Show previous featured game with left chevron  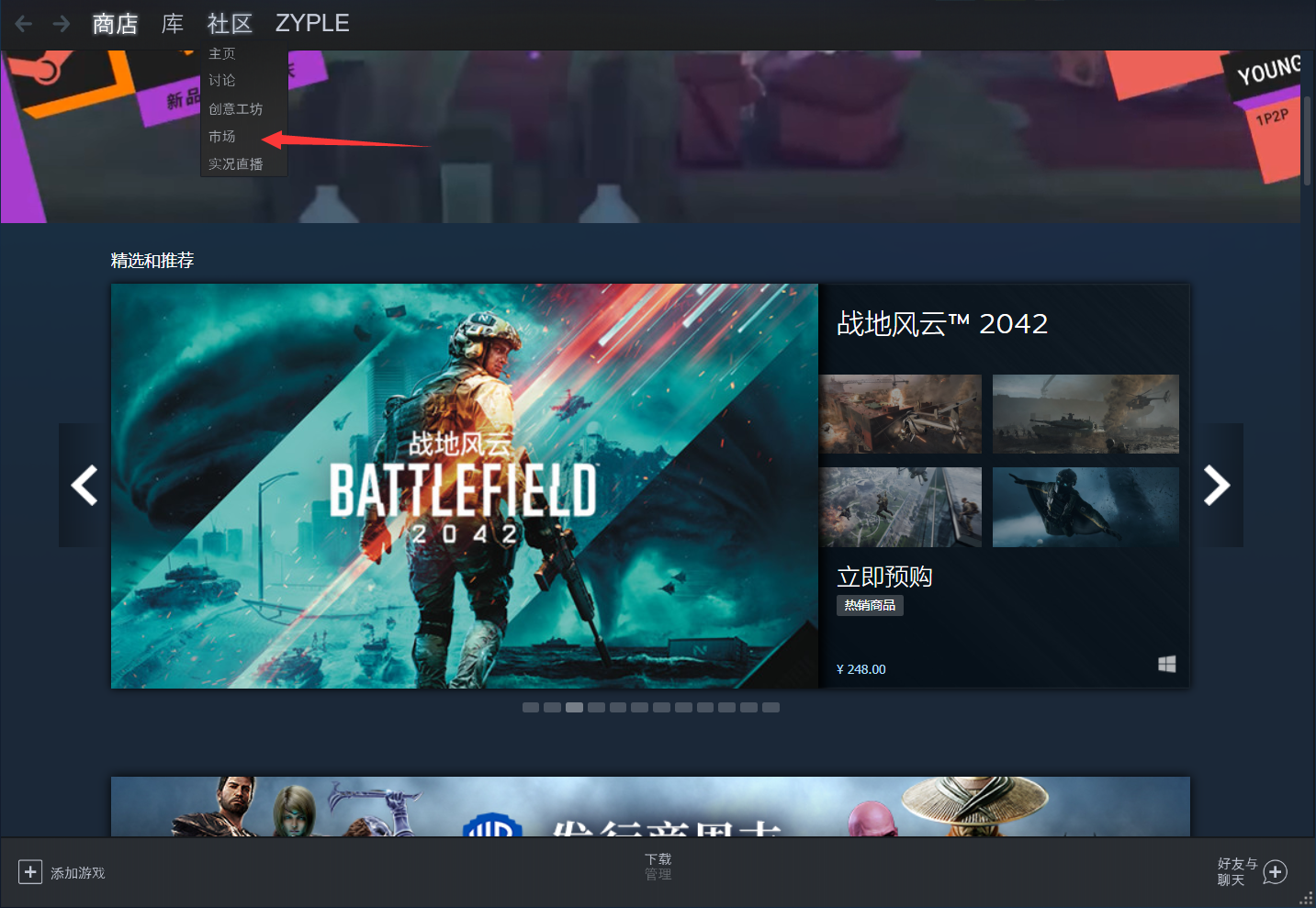tap(84, 486)
